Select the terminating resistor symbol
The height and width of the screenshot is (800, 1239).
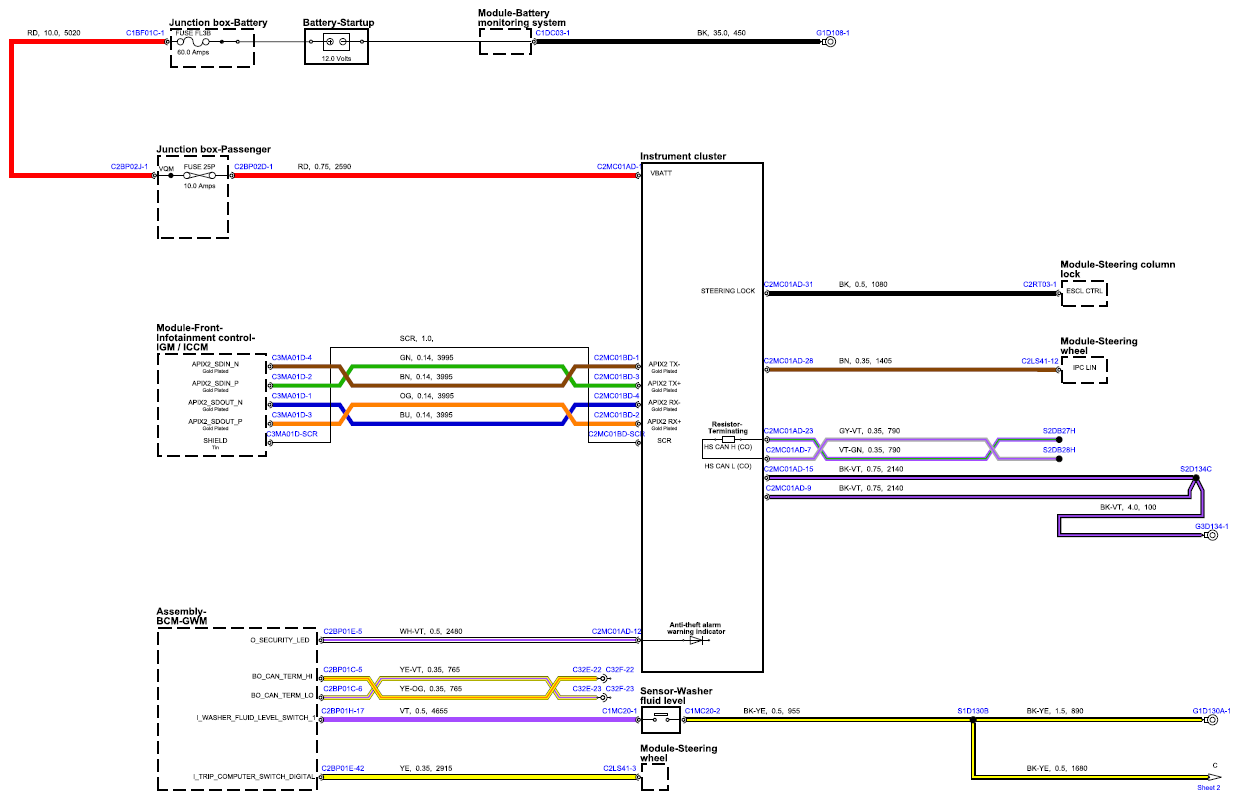728,439
